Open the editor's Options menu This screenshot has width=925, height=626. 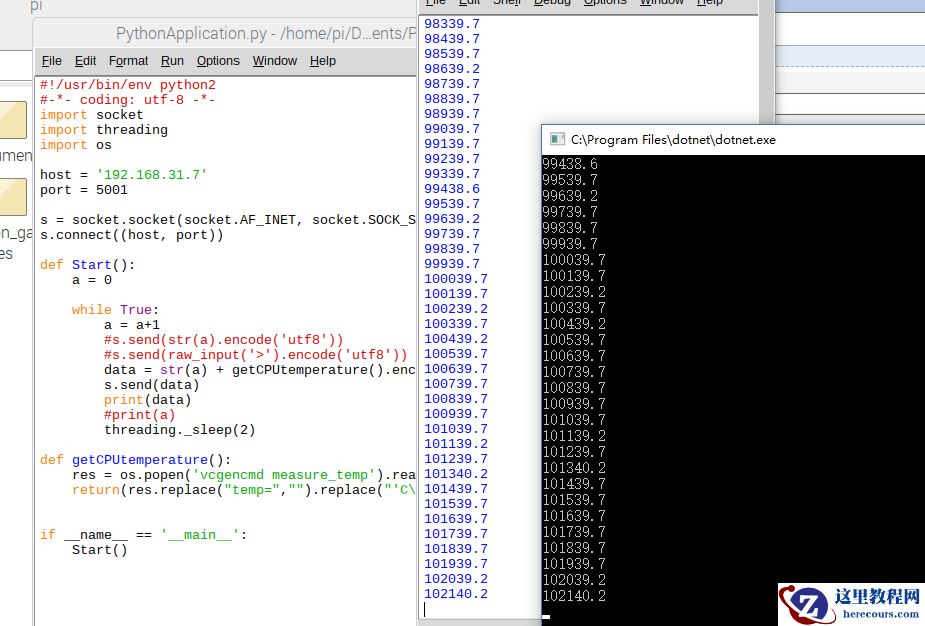[x=218, y=61]
